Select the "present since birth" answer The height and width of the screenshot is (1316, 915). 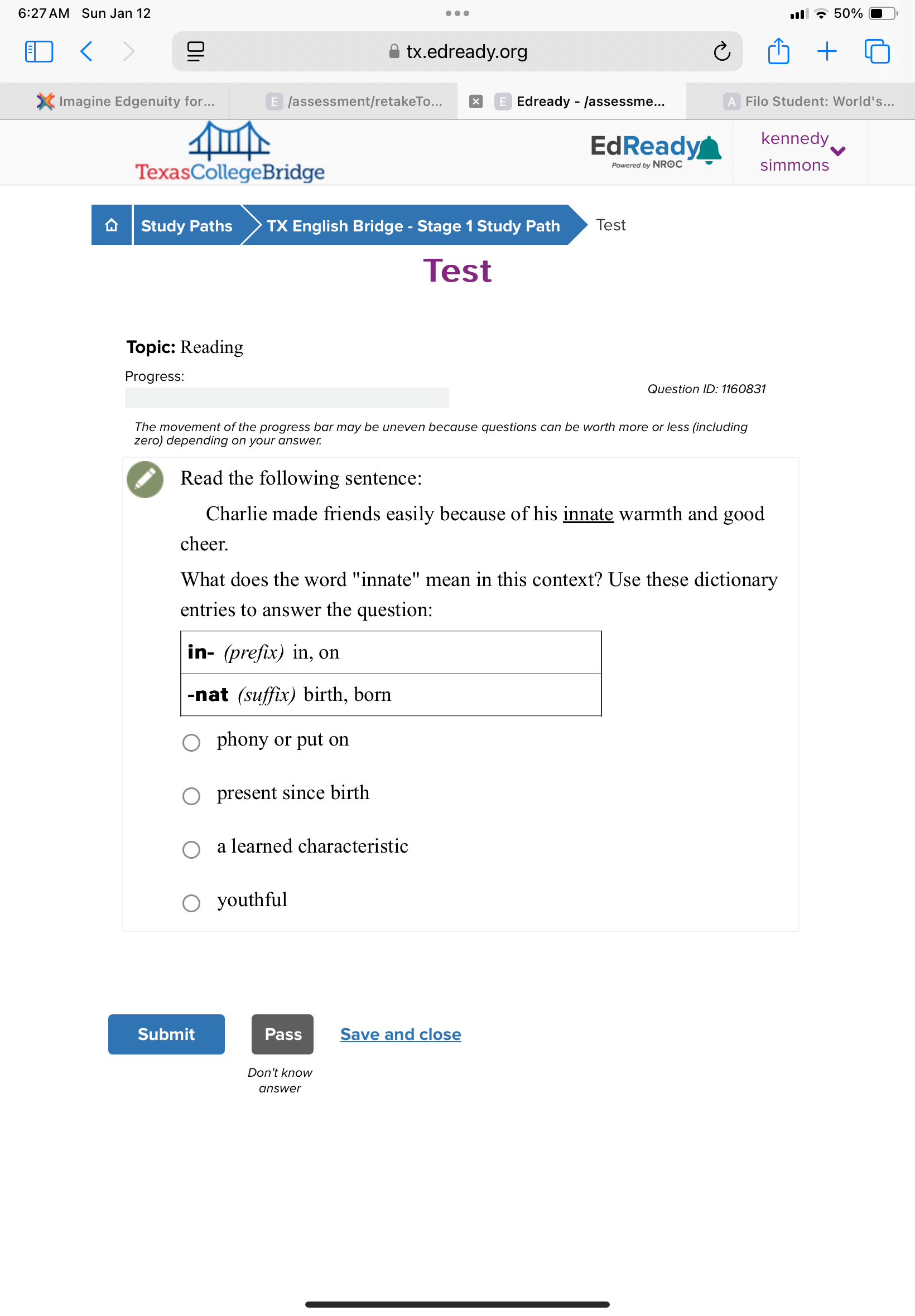coord(191,796)
